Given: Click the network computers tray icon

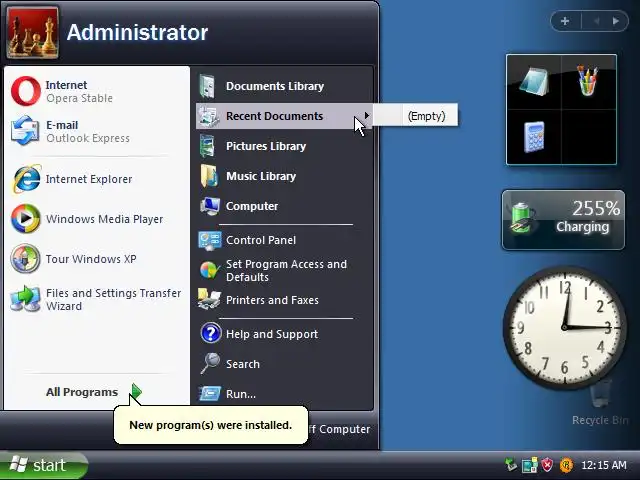Looking at the screenshot, I should pos(529,465).
